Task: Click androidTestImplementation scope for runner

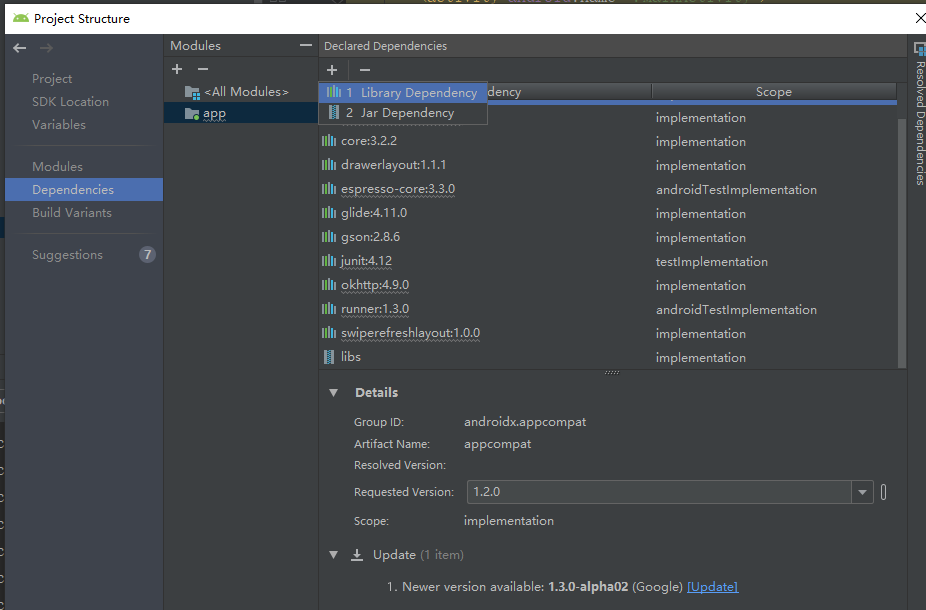Action: [736, 309]
